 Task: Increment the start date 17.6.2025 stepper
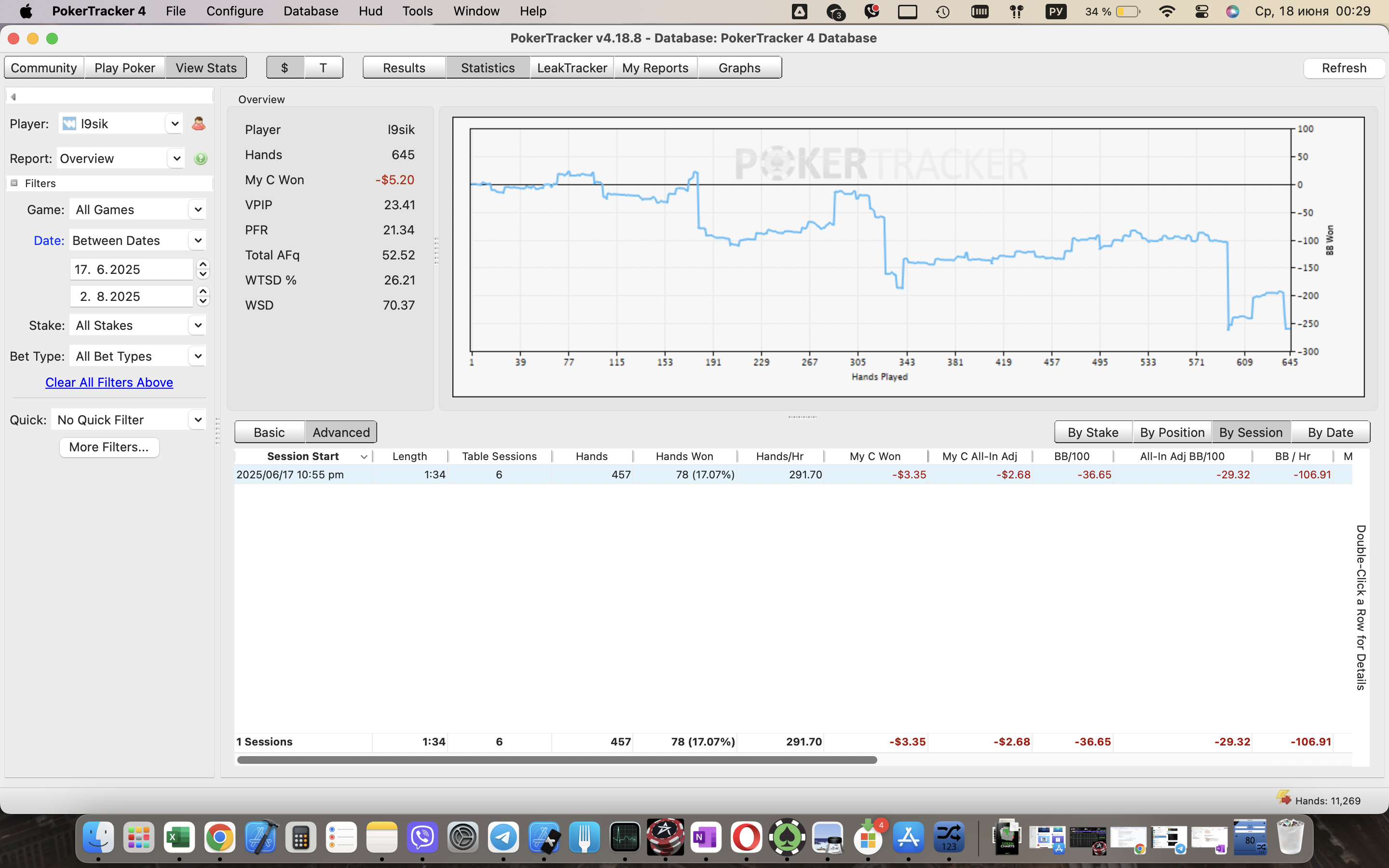(203, 265)
